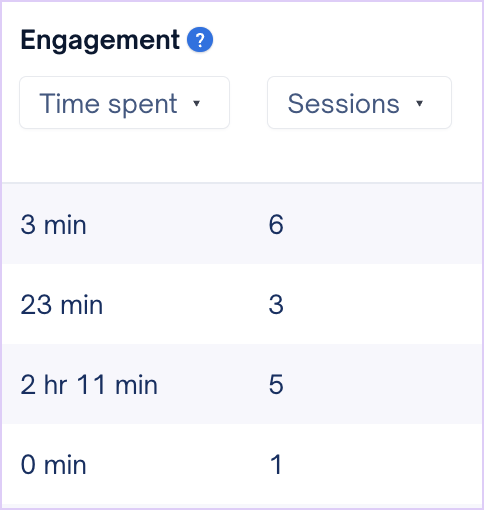Open the Time spent dropdown
Viewport: 484px width, 510px height.
coord(124,103)
